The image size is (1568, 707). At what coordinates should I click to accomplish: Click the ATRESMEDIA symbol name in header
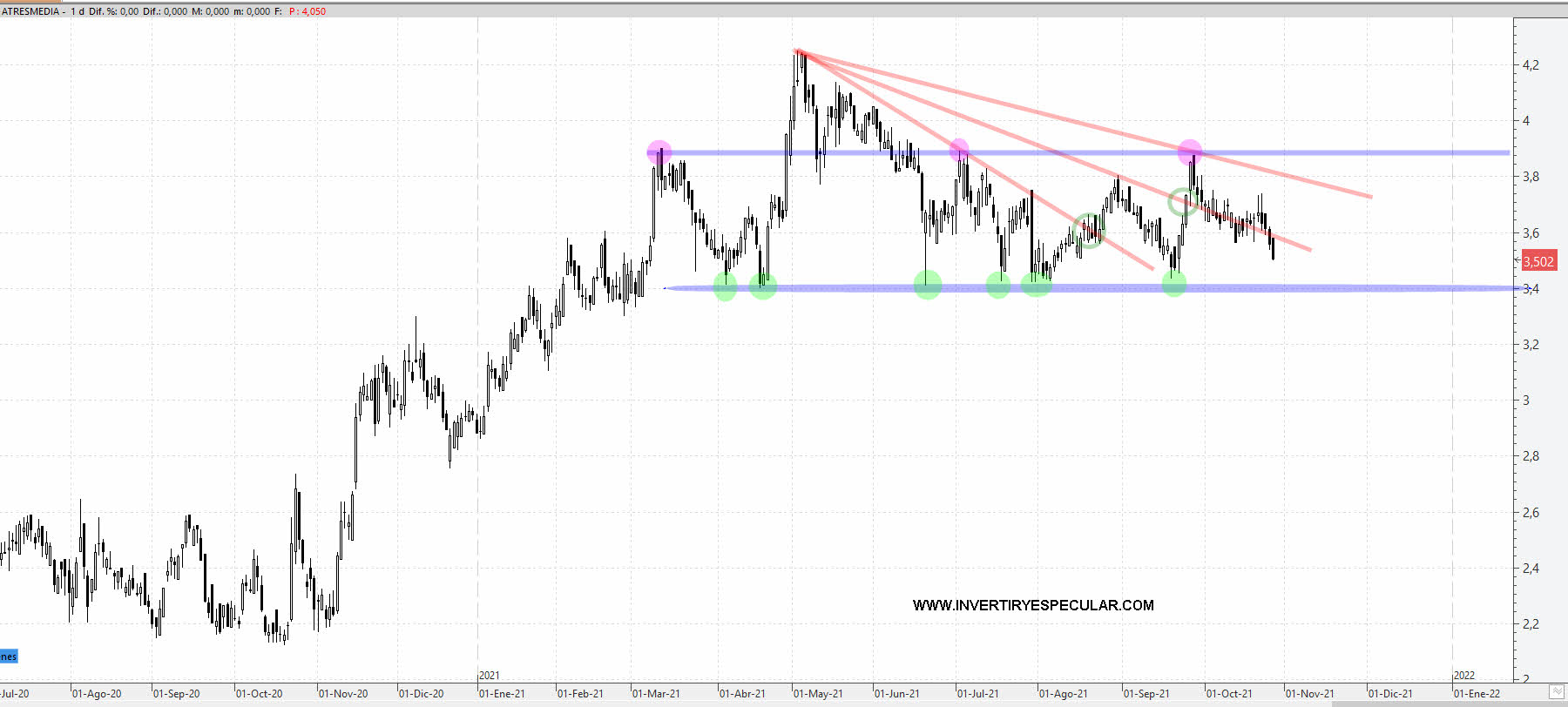[x=30, y=11]
